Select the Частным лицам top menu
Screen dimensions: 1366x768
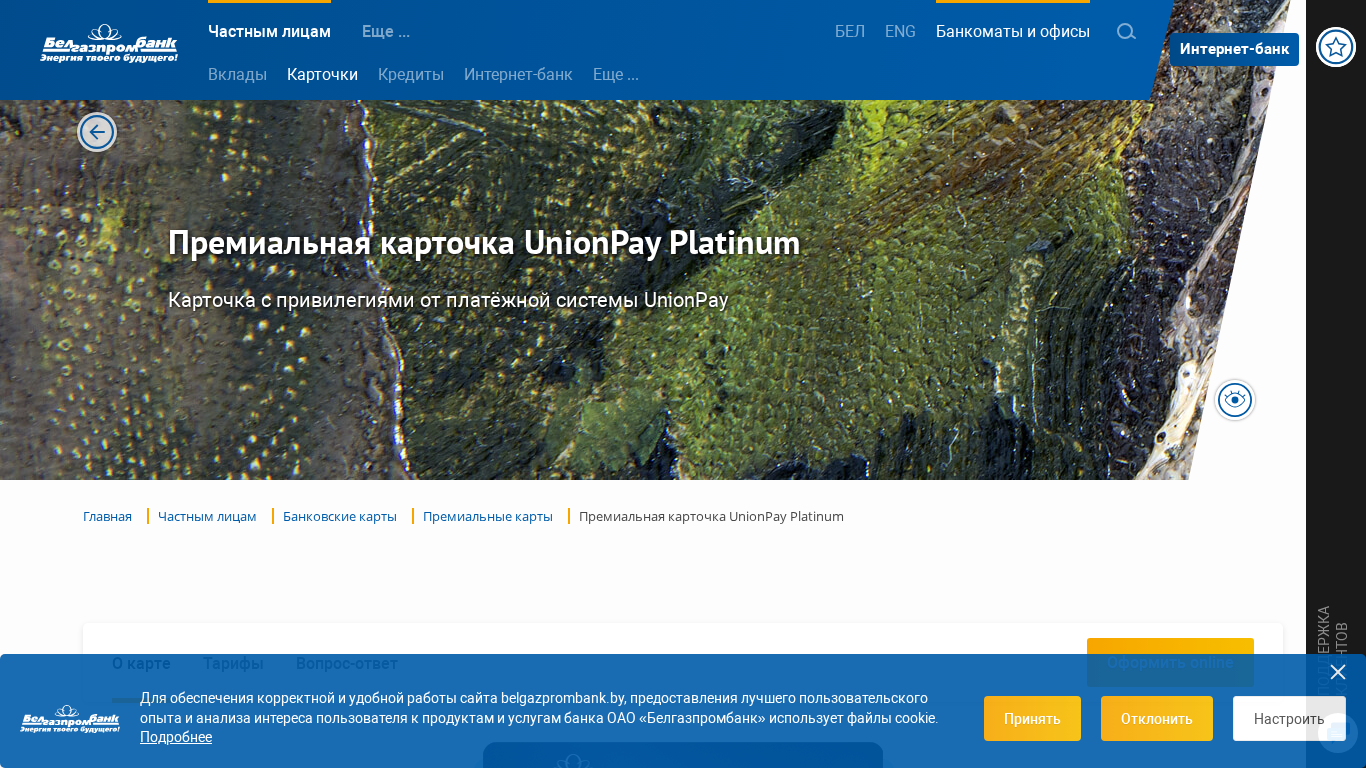pos(269,31)
